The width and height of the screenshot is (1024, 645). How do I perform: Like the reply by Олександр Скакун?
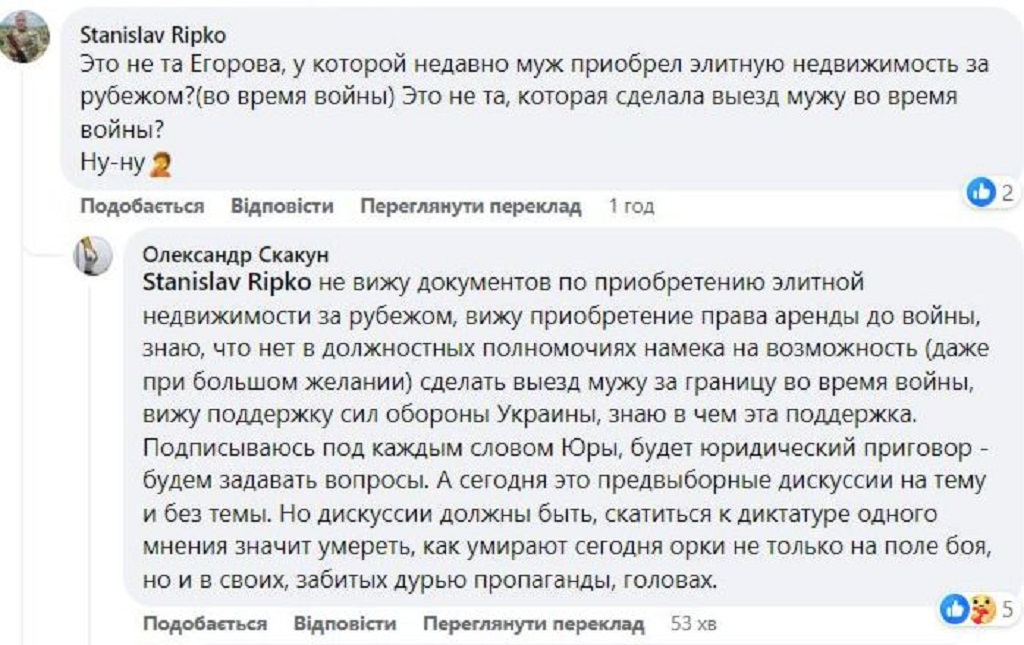205,624
